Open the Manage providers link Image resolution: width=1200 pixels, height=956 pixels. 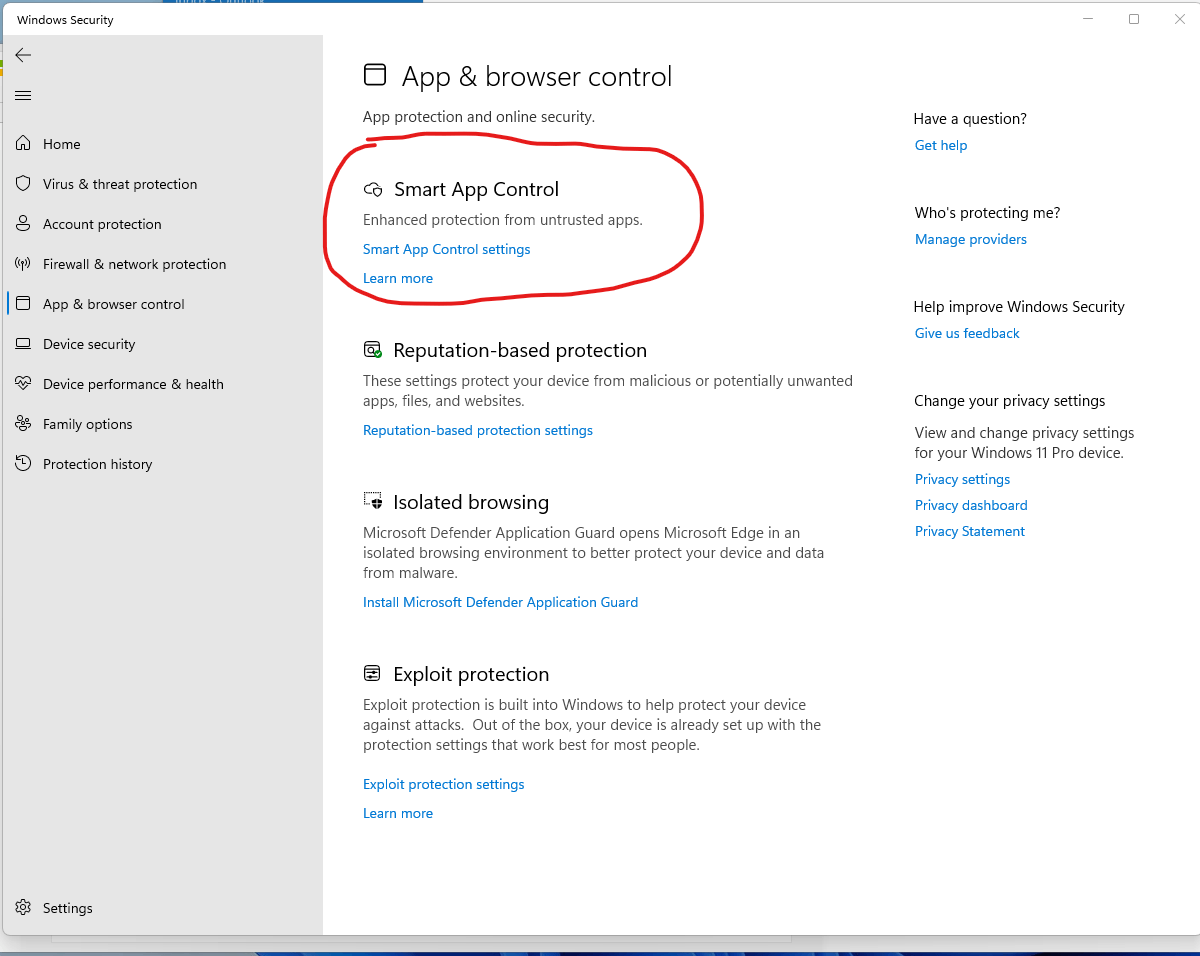[x=970, y=239]
